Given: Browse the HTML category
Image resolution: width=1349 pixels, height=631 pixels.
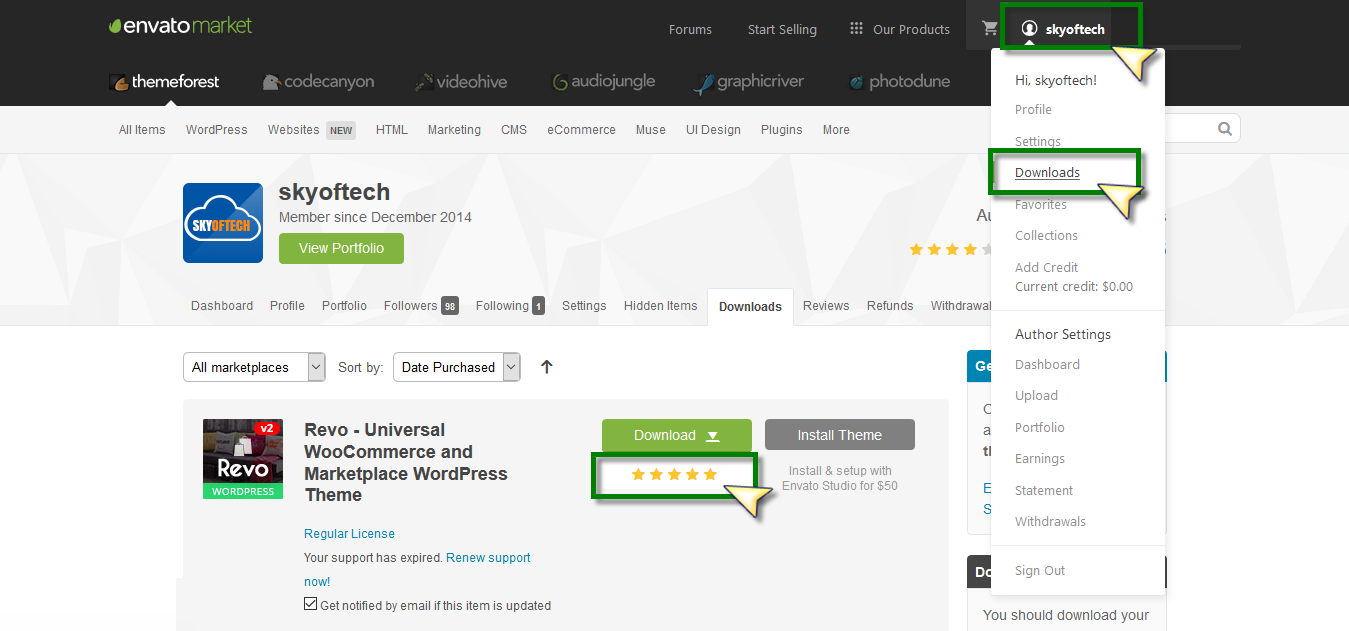Looking at the screenshot, I should 392,130.
